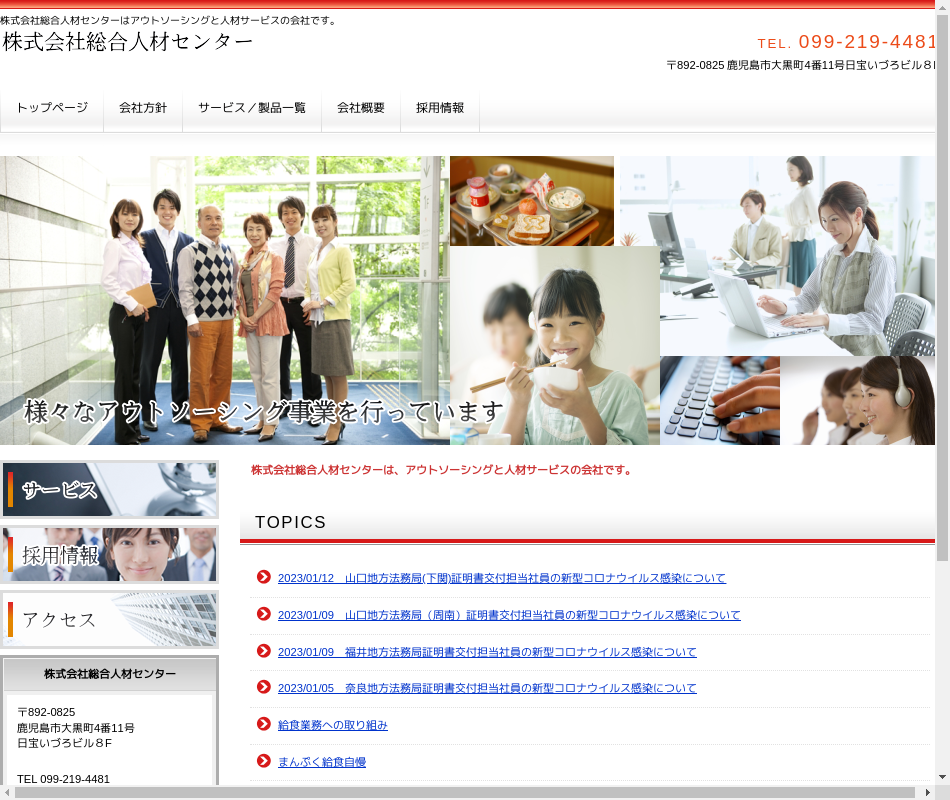Click the scroll down arrow on vertical scrollbar
950x800 pixels.
pyautogui.click(x=942, y=776)
